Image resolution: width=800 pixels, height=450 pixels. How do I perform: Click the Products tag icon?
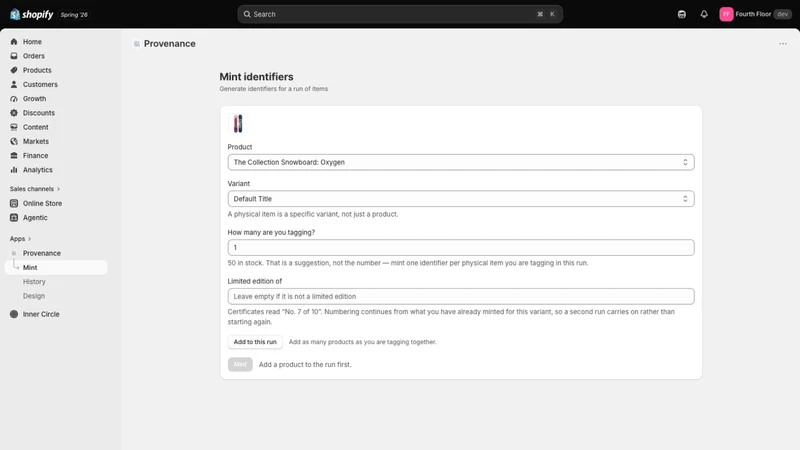tap(14, 70)
